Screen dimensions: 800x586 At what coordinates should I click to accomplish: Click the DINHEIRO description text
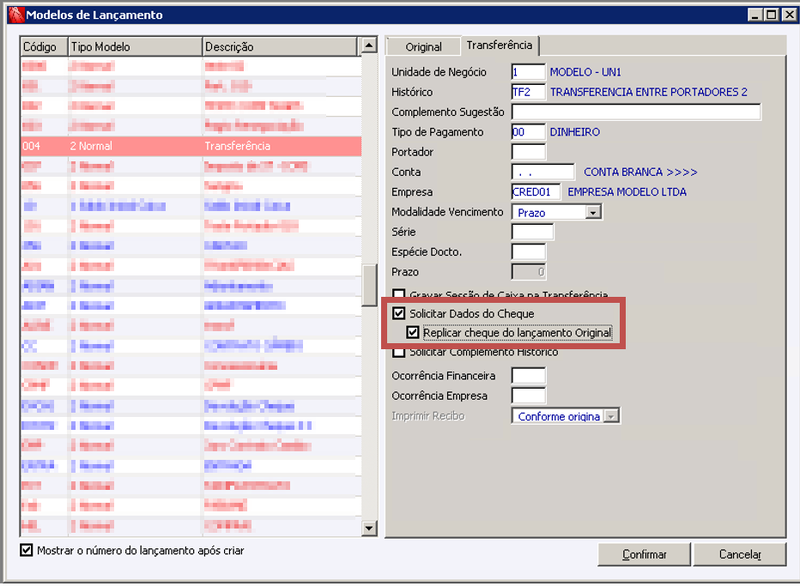coord(574,132)
